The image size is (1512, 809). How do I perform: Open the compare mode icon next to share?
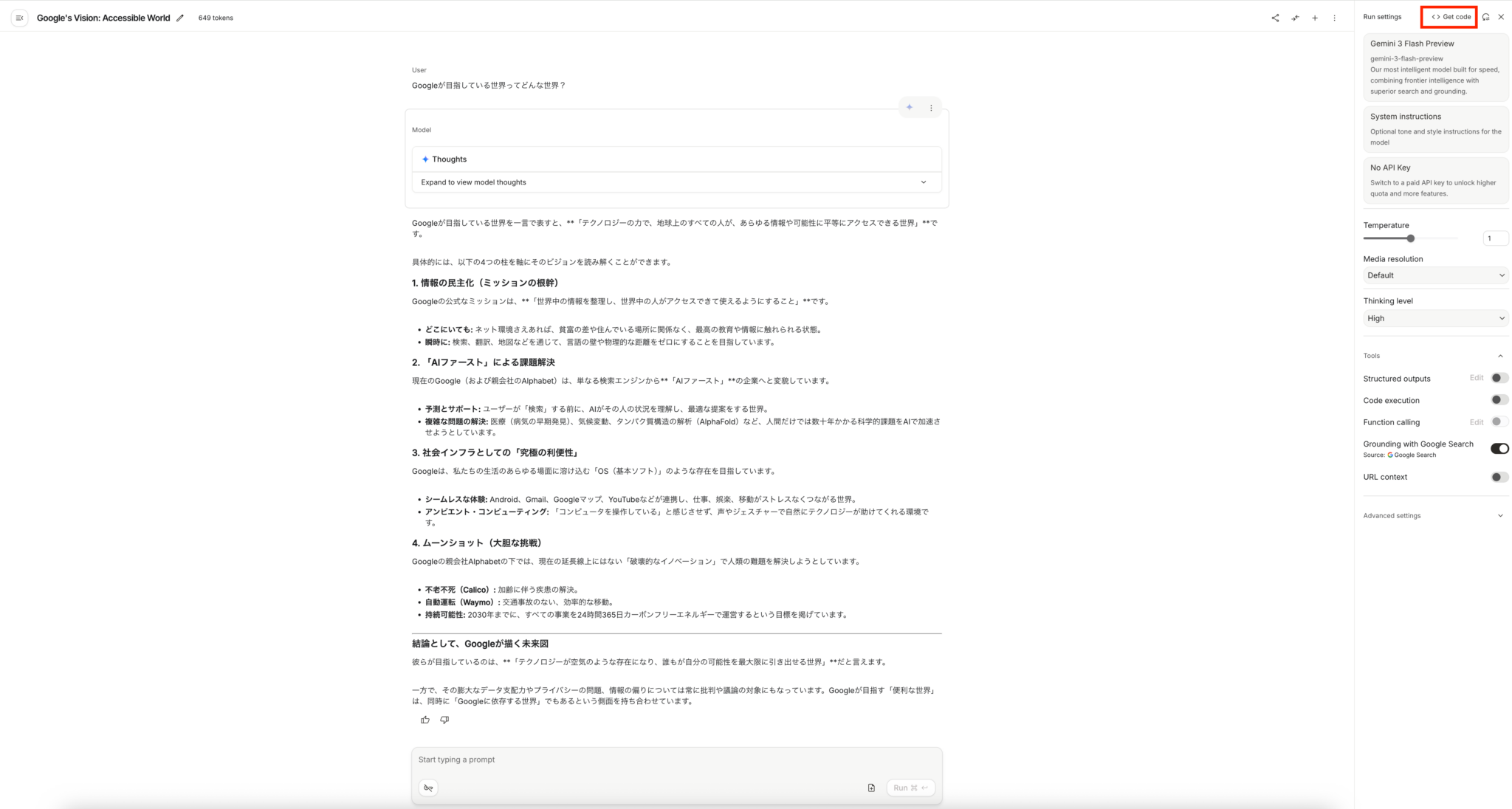(x=1295, y=18)
